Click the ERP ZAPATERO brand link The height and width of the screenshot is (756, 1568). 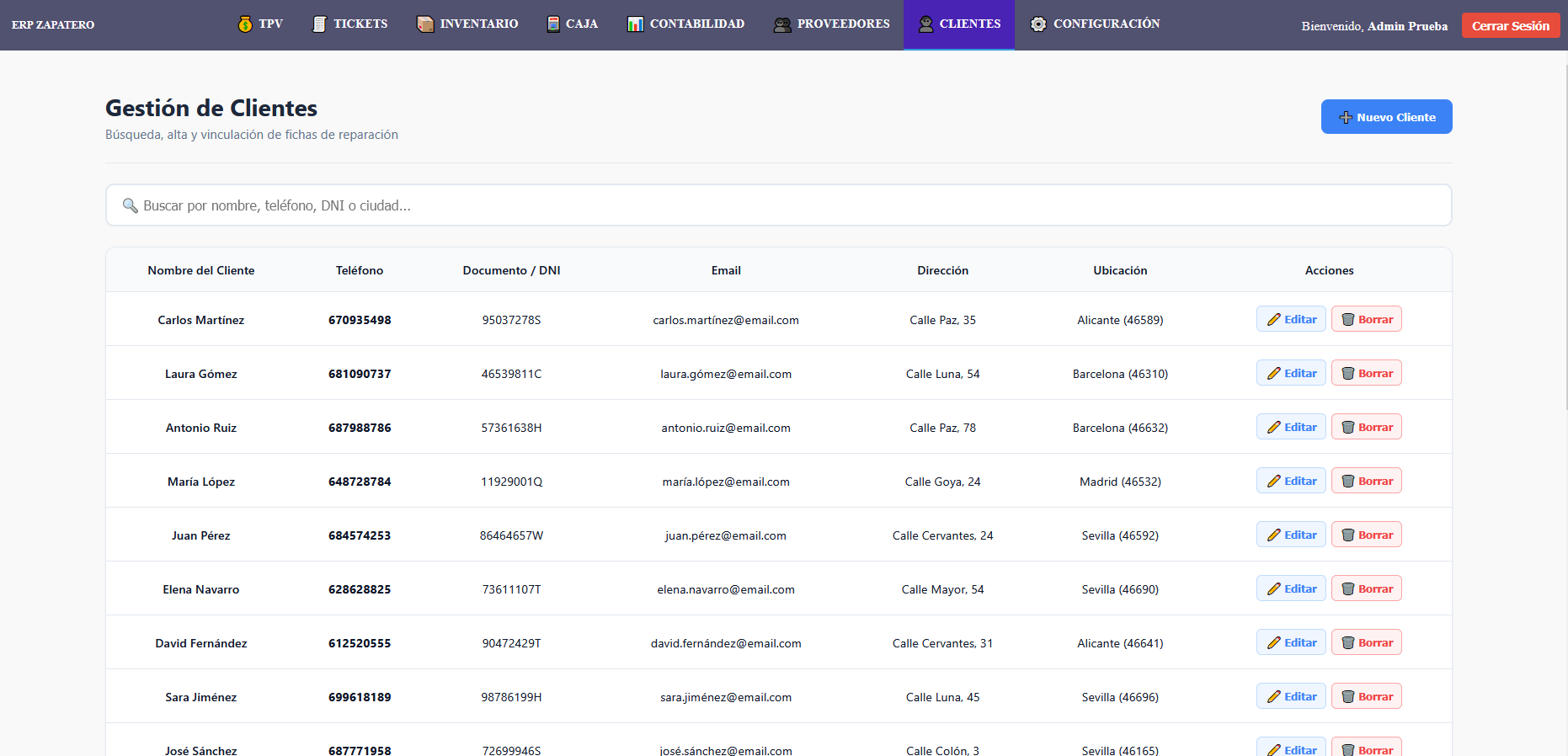pos(53,24)
